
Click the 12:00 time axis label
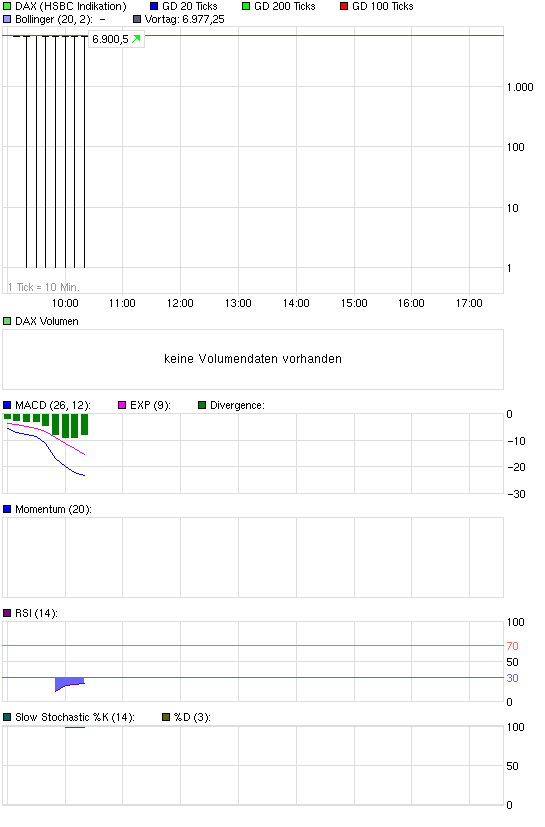pos(180,303)
